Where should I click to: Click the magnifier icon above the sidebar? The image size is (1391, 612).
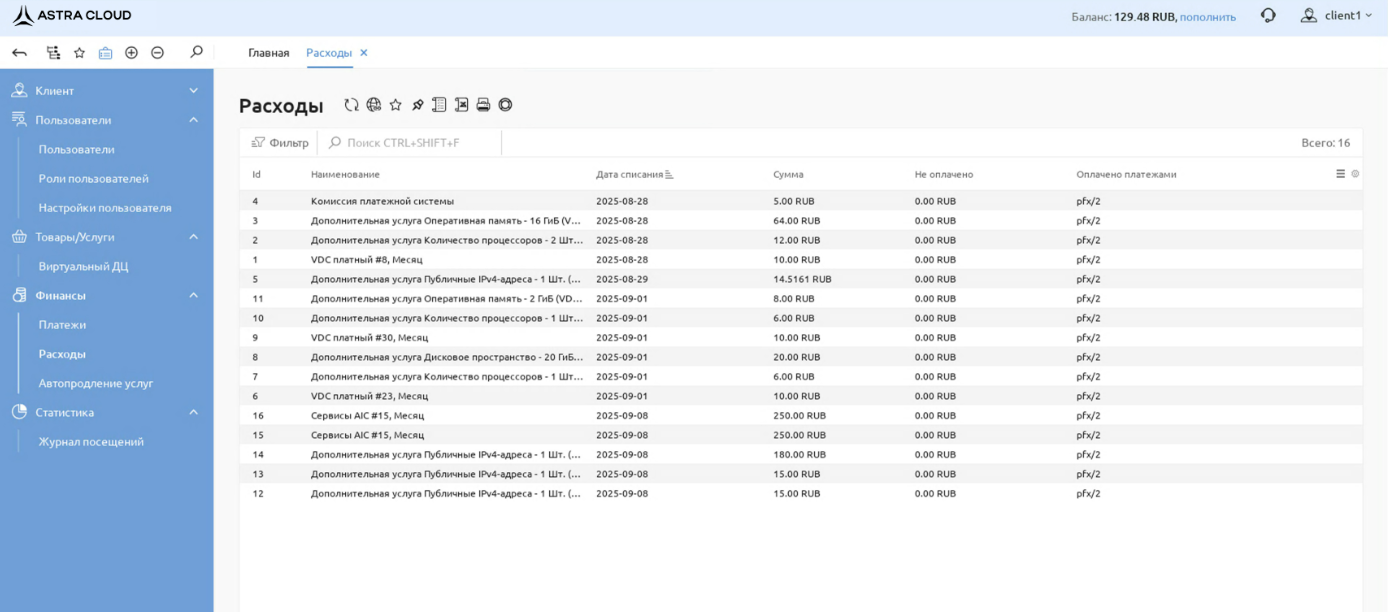click(x=196, y=52)
